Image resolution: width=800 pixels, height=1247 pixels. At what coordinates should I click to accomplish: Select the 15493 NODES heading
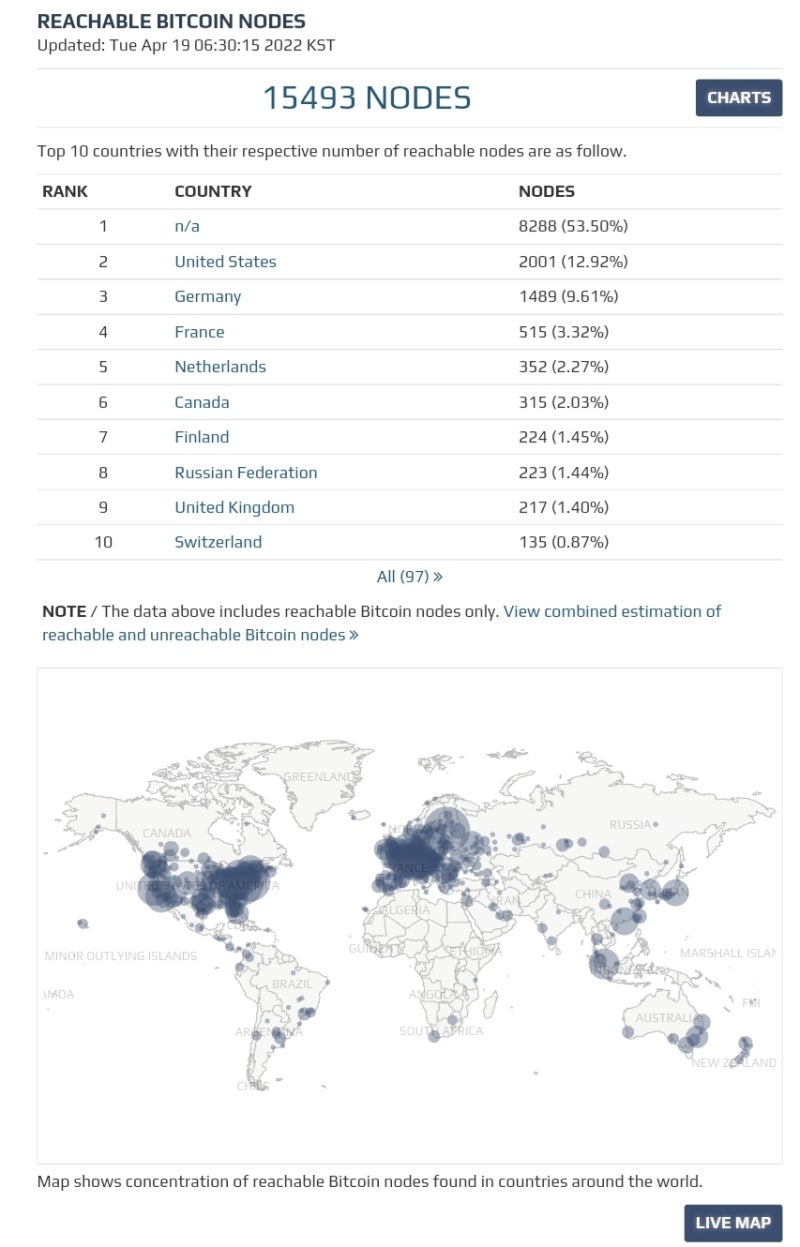366,98
